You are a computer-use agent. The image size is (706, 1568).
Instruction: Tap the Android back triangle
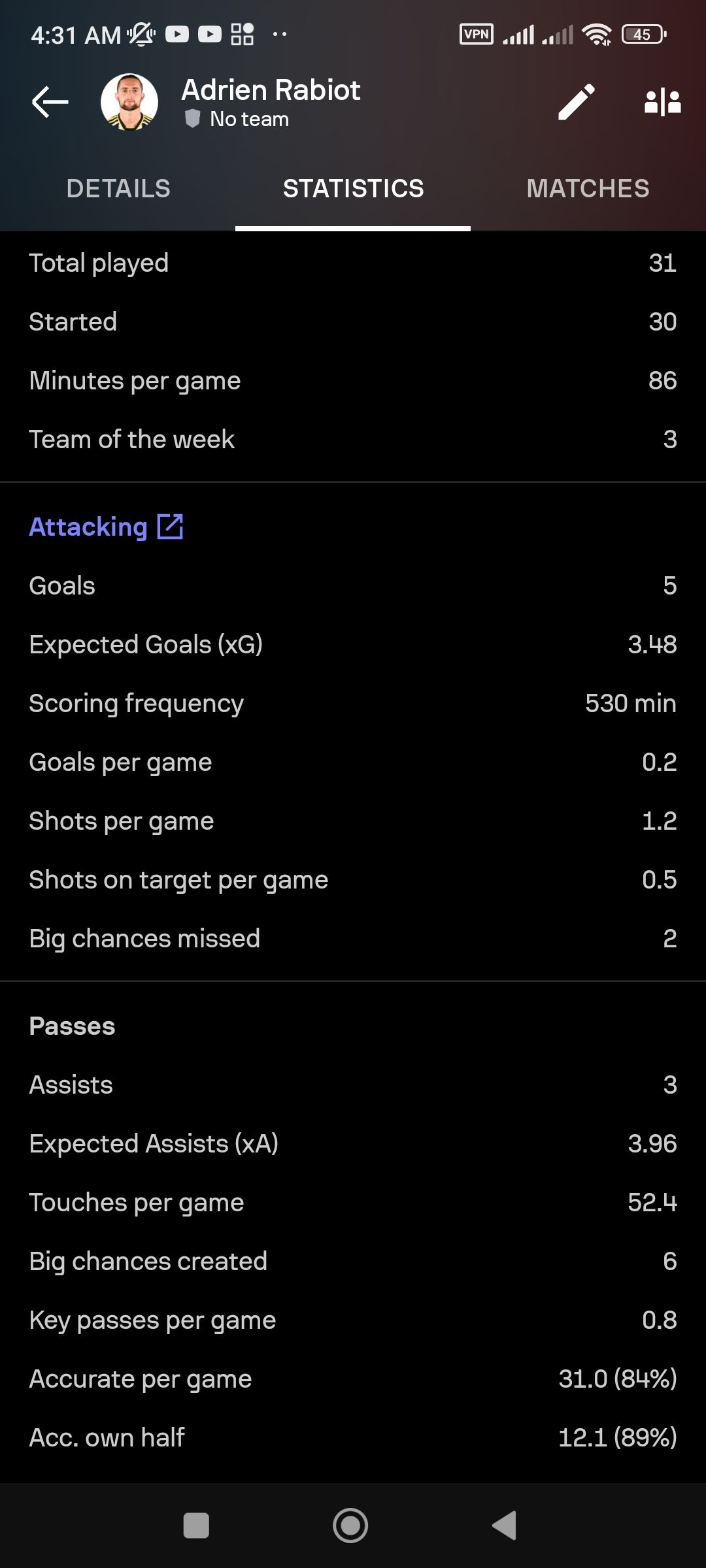[504, 1526]
